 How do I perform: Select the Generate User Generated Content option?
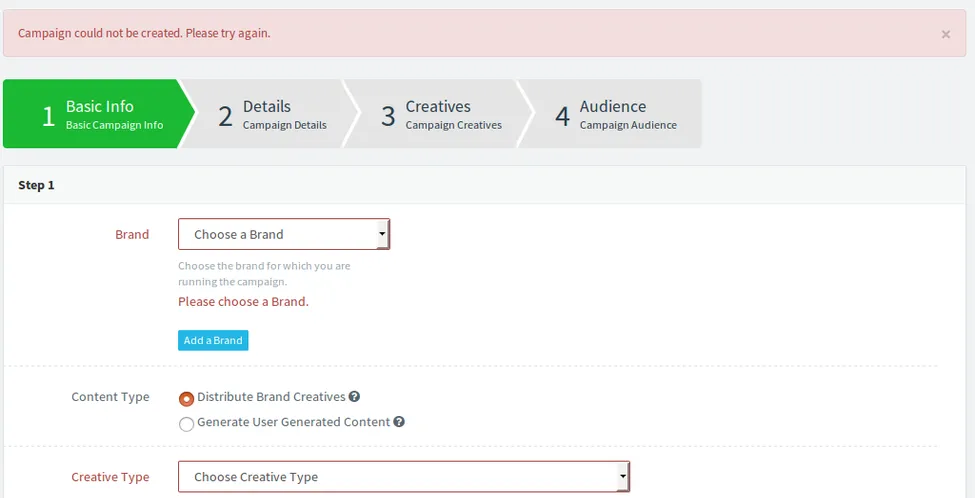click(186, 423)
